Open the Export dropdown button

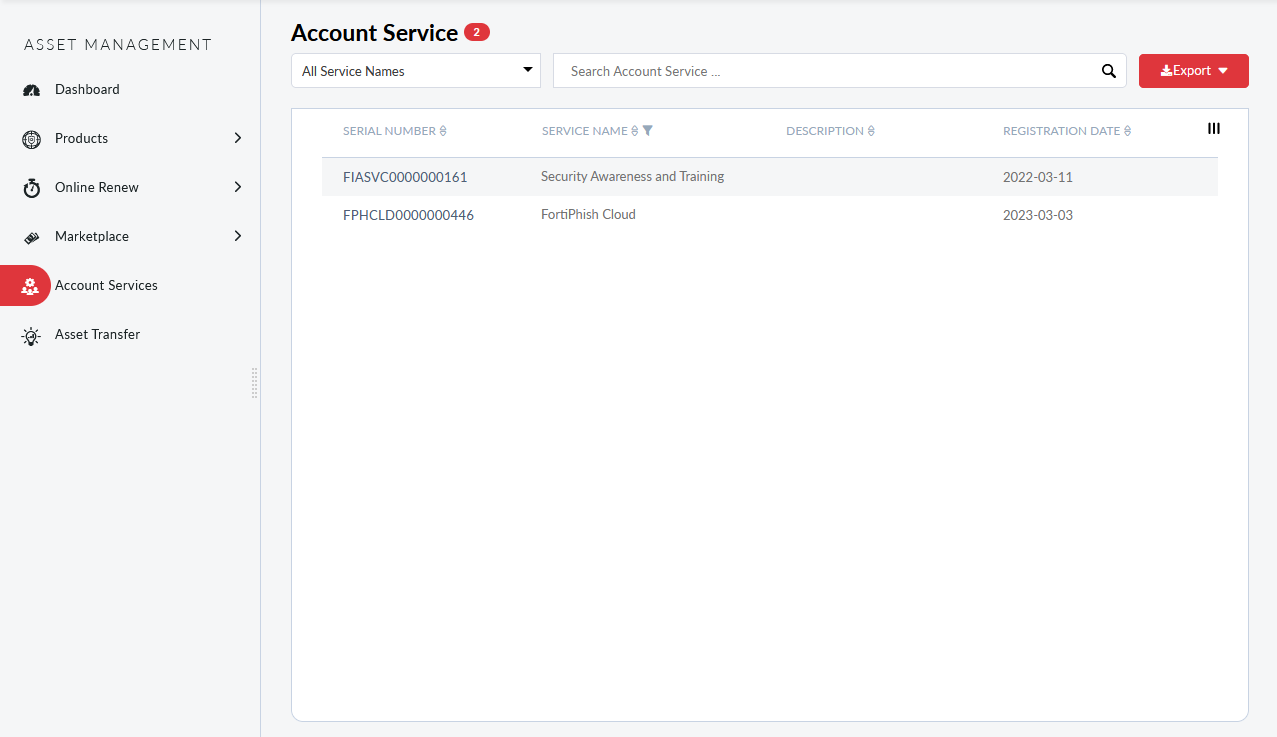coord(1194,71)
